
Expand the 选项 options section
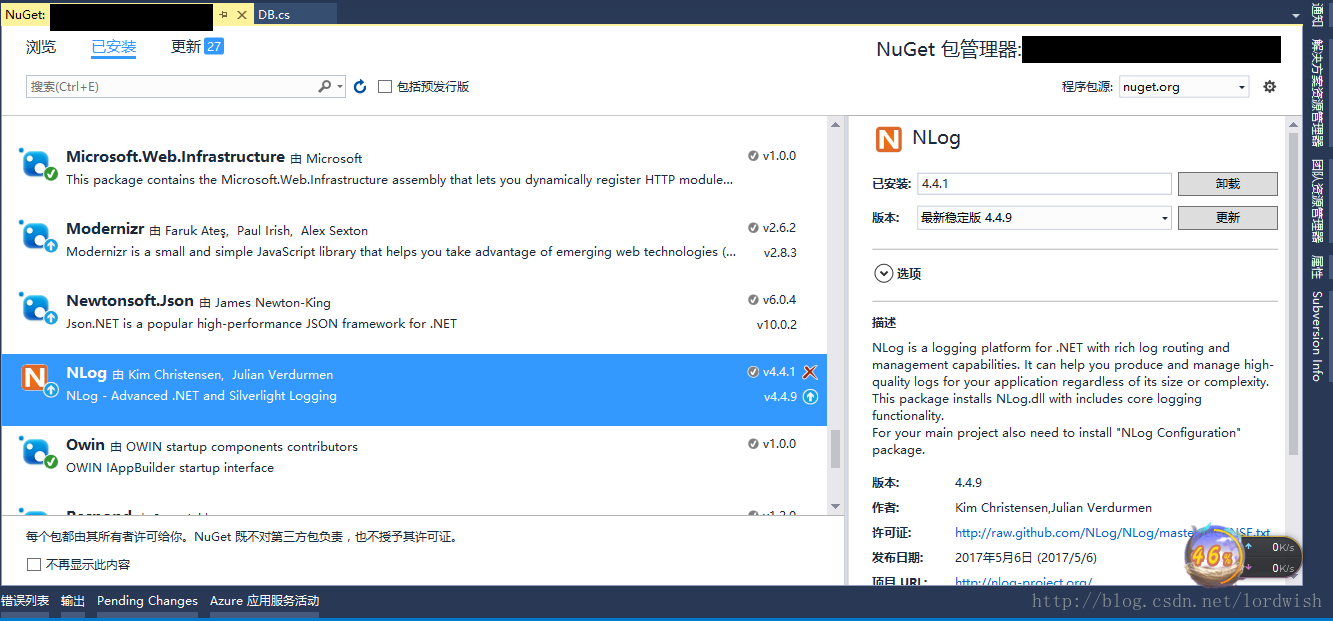pos(898,273)
